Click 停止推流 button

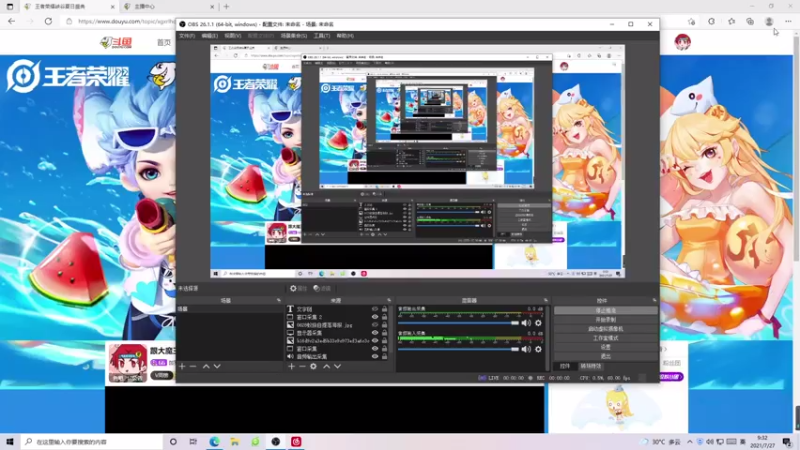[x=606, y=310]
